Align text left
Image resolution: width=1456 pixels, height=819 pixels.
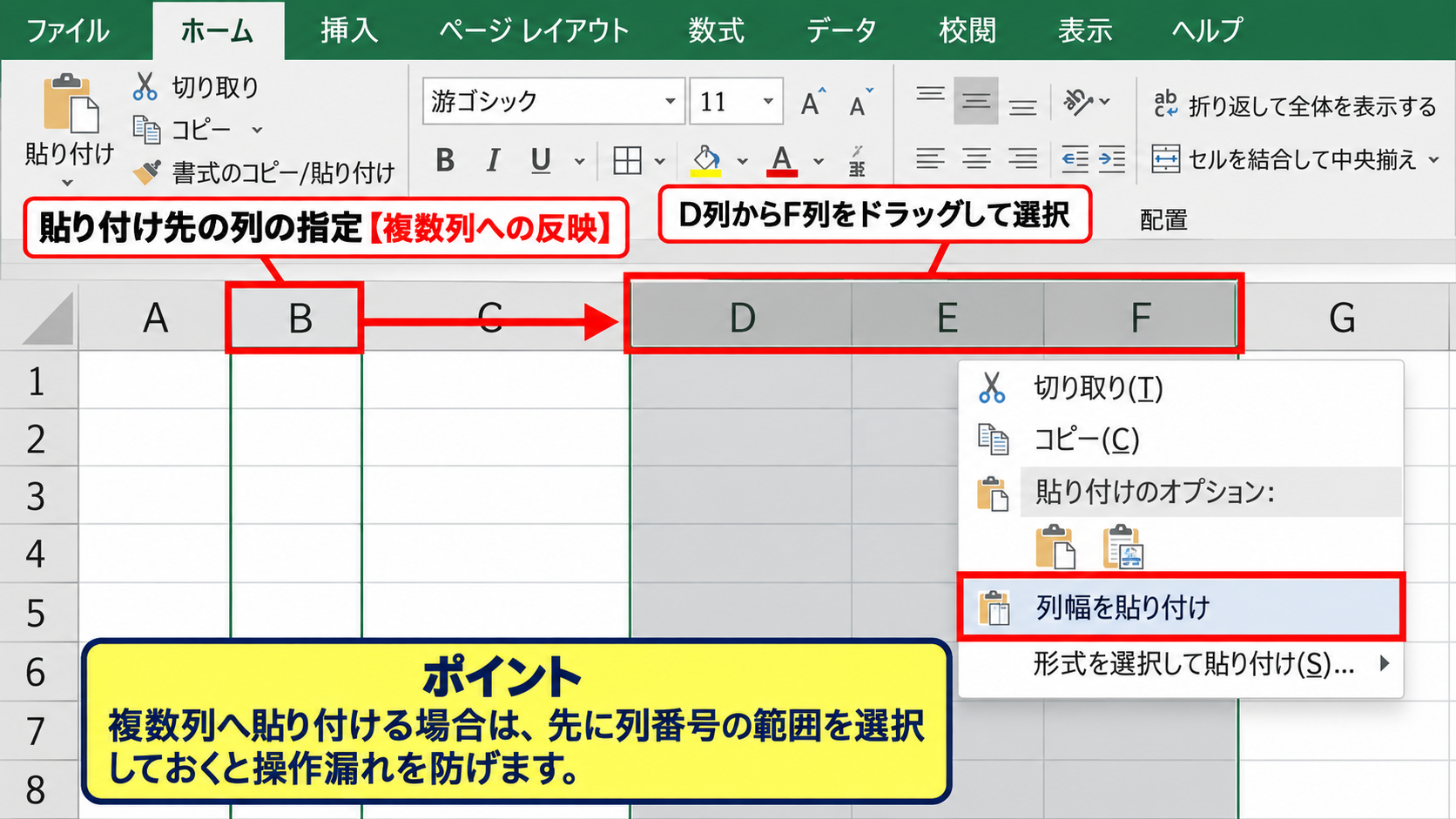pyautogui.click(x=930, y=159)
